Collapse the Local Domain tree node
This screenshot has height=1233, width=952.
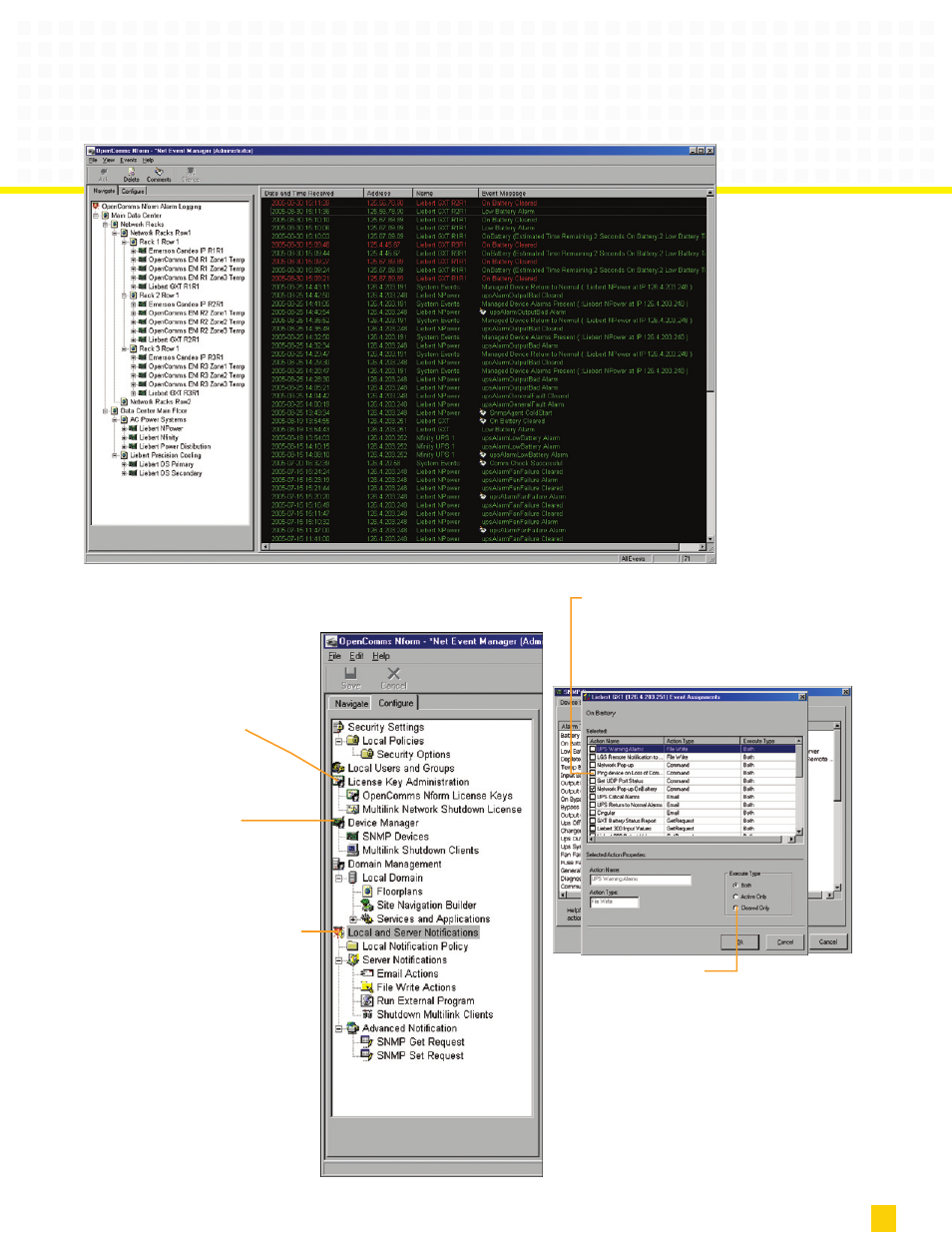point(339,878)
